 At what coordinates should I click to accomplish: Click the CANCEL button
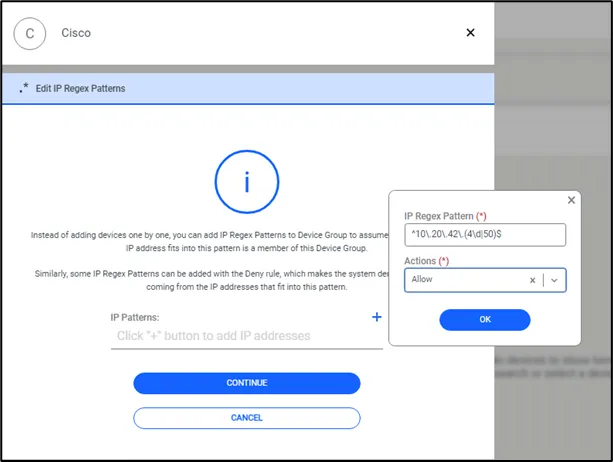[x=247, y=418]
